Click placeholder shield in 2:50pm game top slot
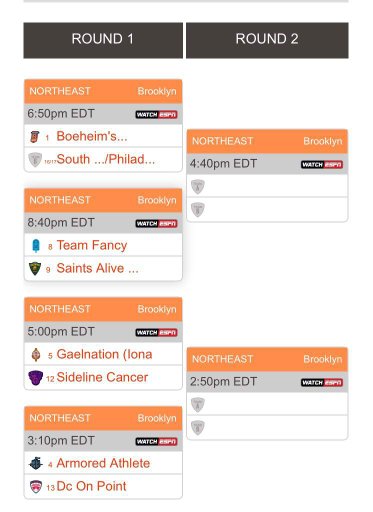The height and width of the screenshot is (512, 373). coord(198,404)
